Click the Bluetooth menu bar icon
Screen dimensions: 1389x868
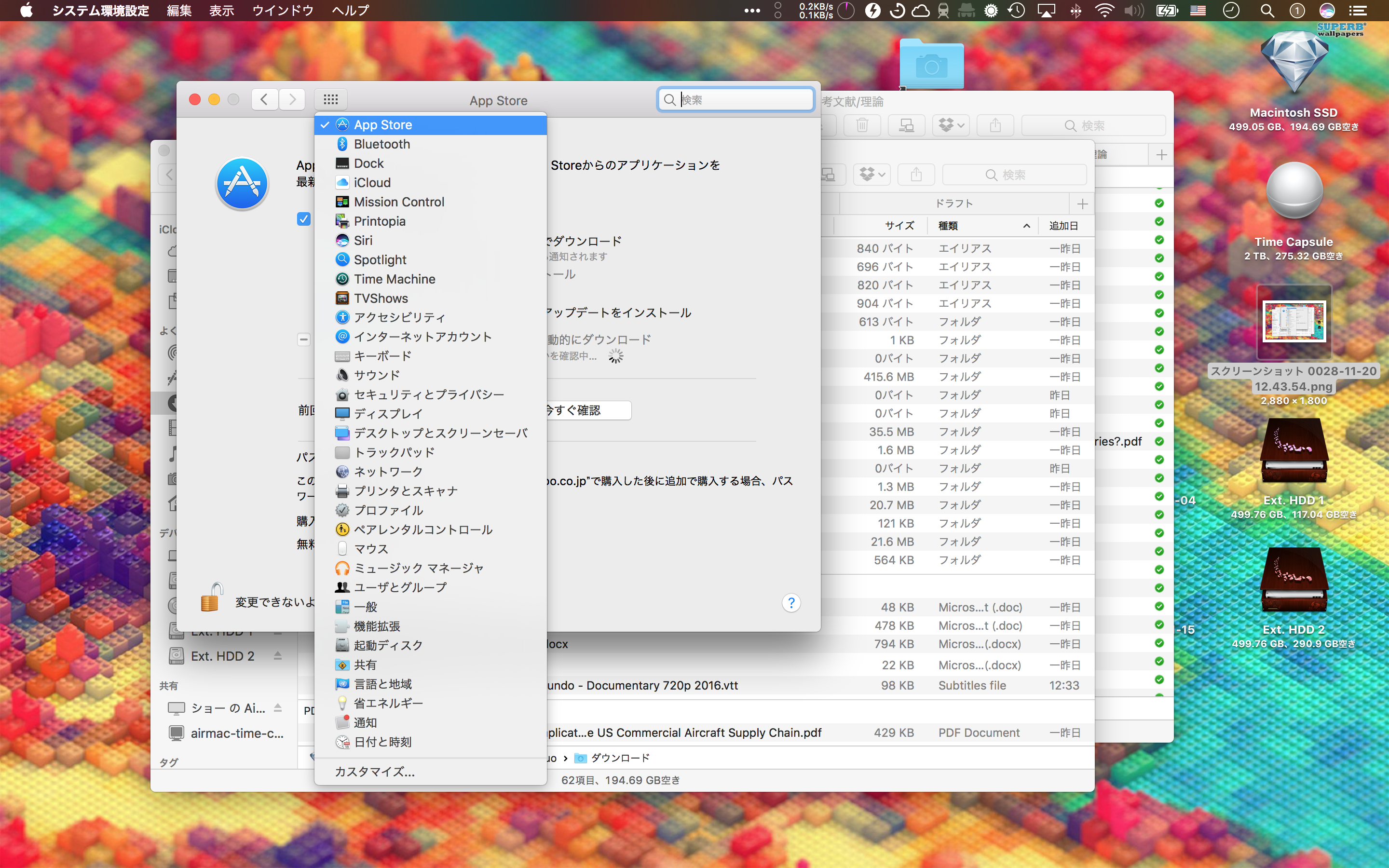click(1076, 10)
